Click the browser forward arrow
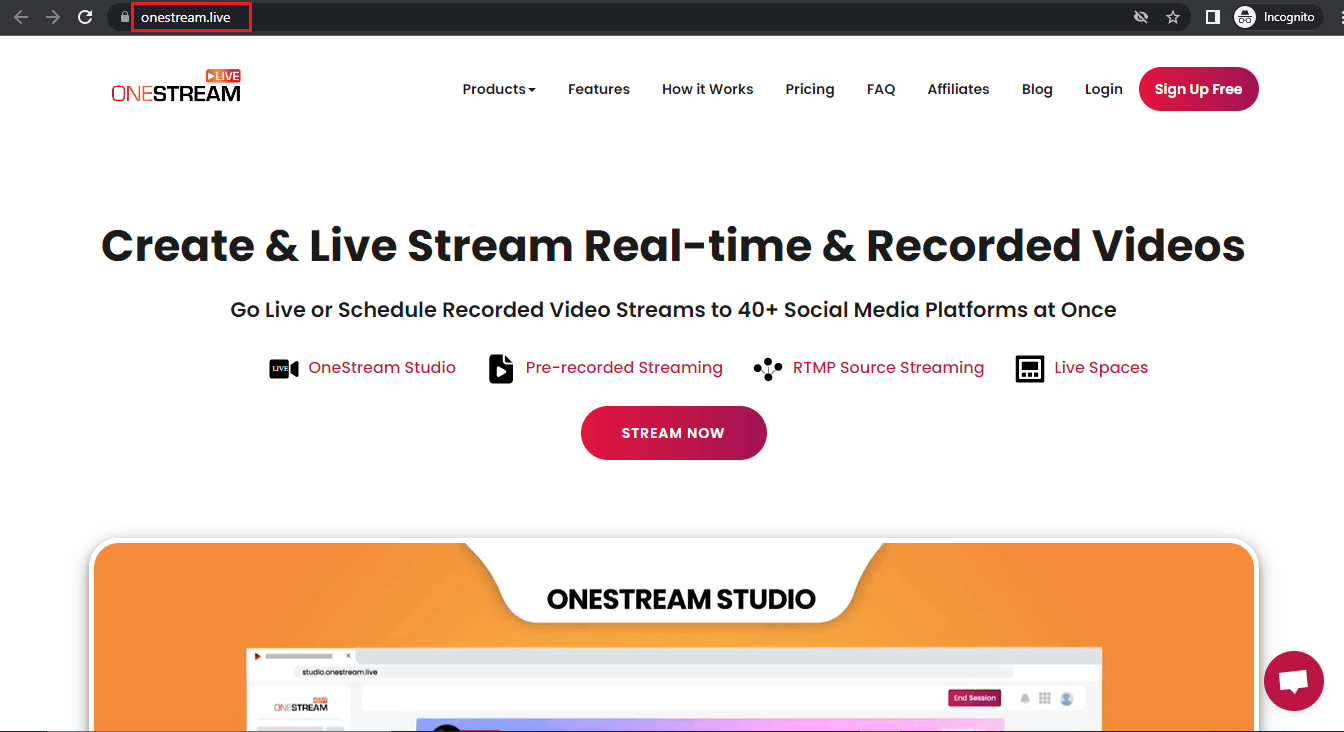1344x732 pixels. pyautogui.click(x=53, y=17)
